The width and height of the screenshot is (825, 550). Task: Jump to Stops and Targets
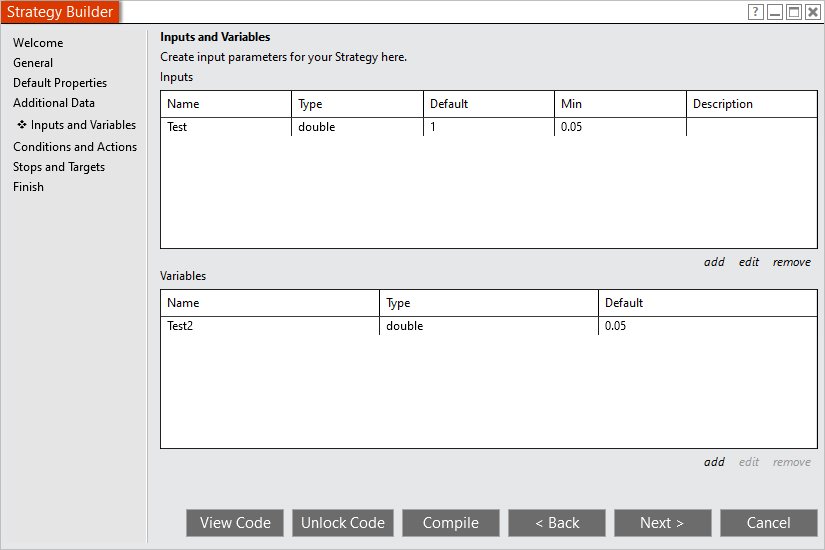tap(59, 167)
